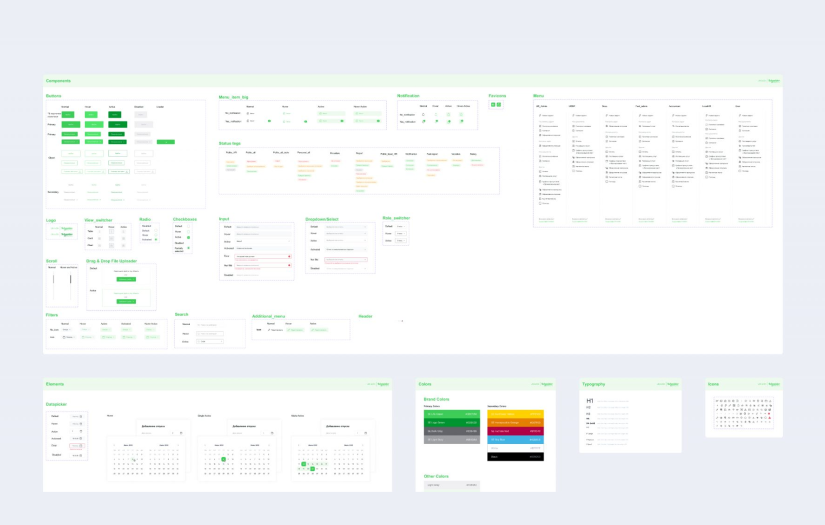Click the bottom logo in Logo section
The image size is (825, 525).
point(62,234)
